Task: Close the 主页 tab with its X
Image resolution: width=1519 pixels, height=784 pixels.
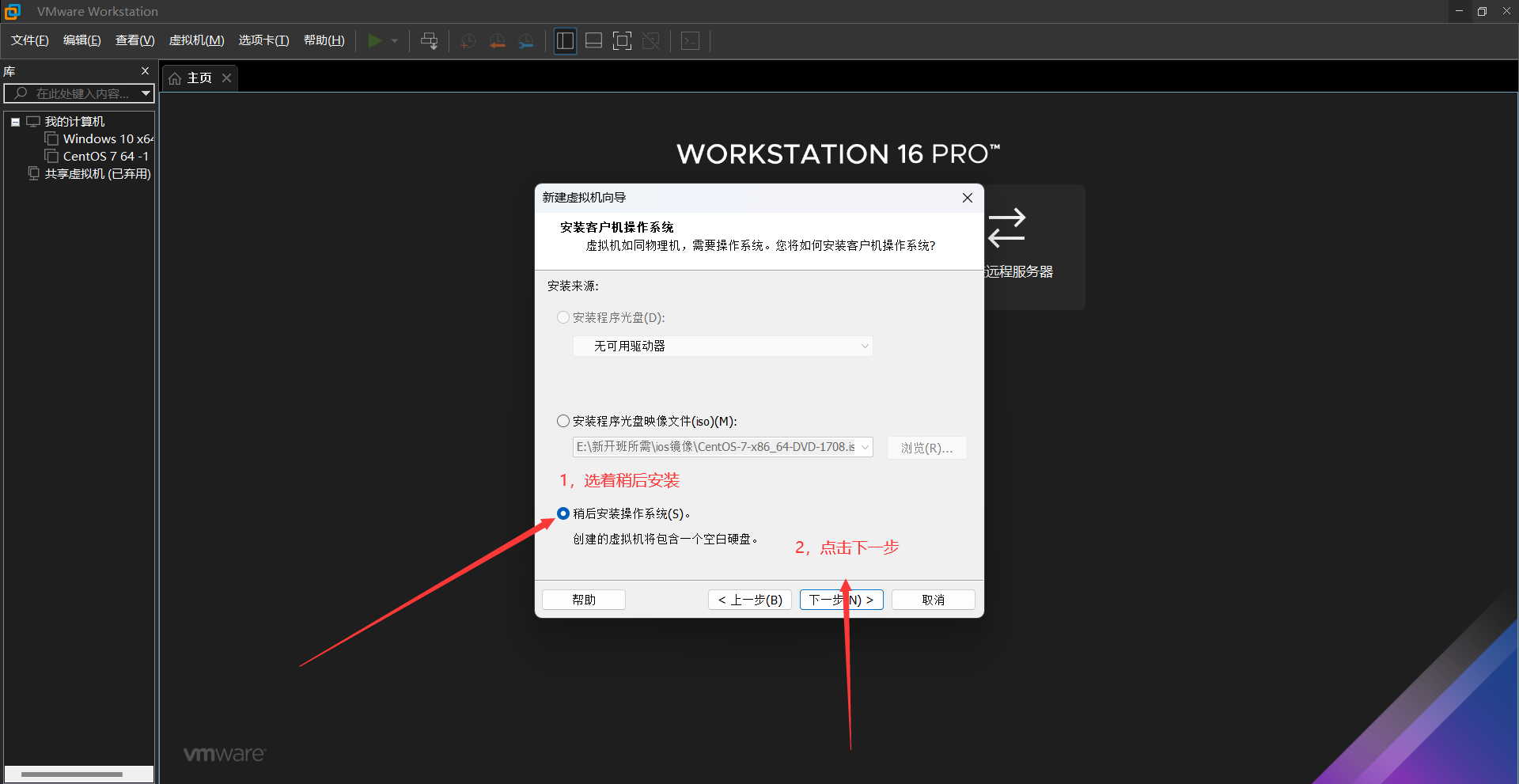Action: pos(226,78)
